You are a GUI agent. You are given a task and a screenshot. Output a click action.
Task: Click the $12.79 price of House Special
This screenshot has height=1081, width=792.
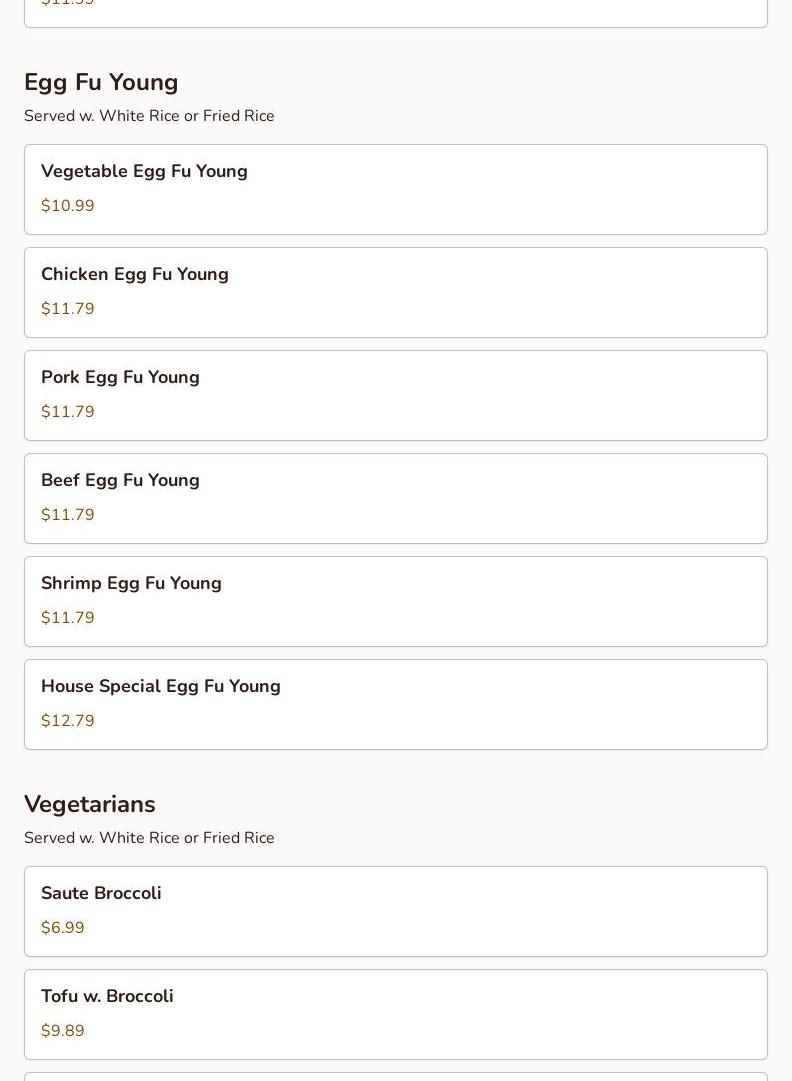coord(68,721)
